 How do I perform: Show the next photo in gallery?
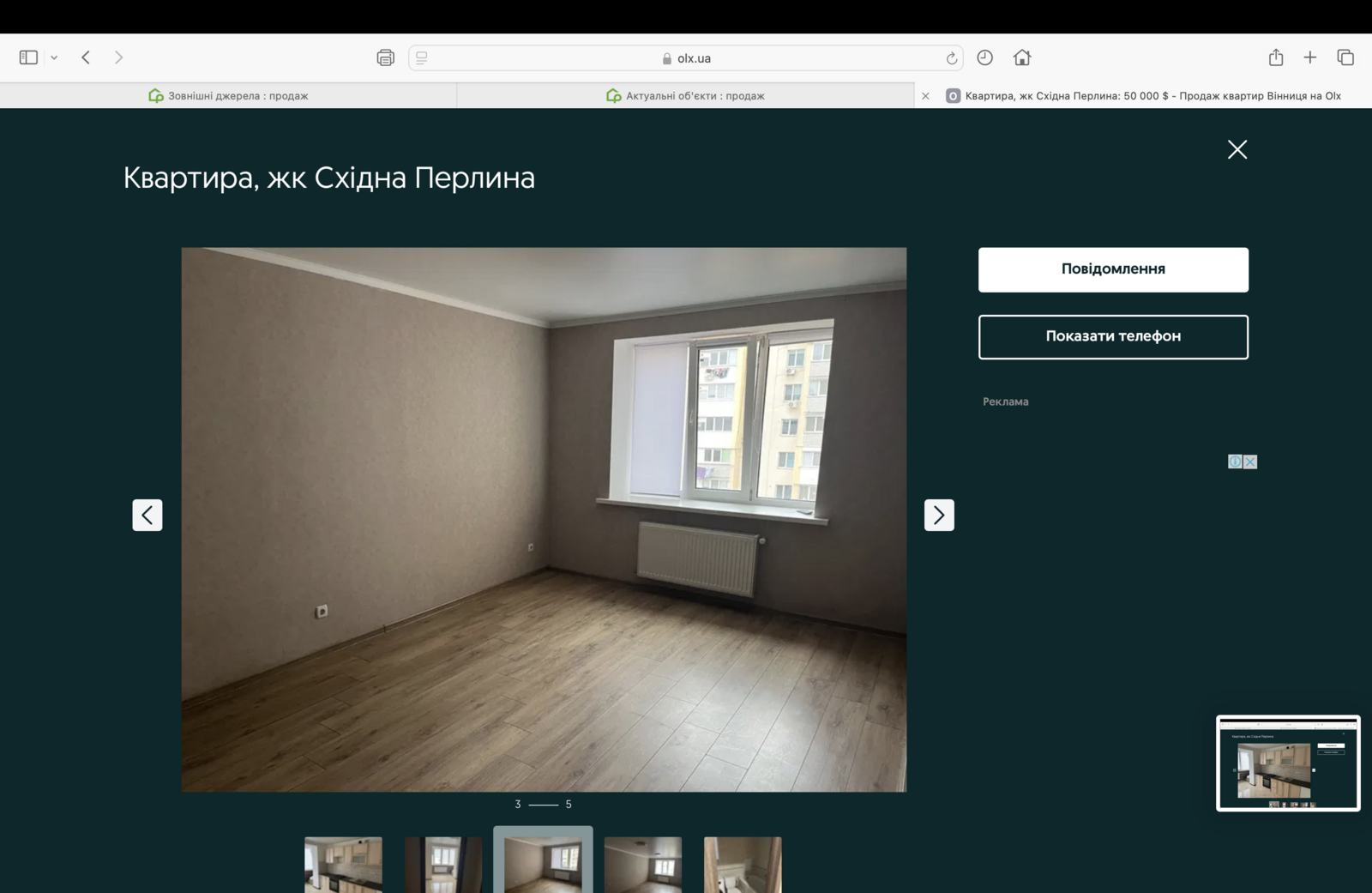pos(938,515)
